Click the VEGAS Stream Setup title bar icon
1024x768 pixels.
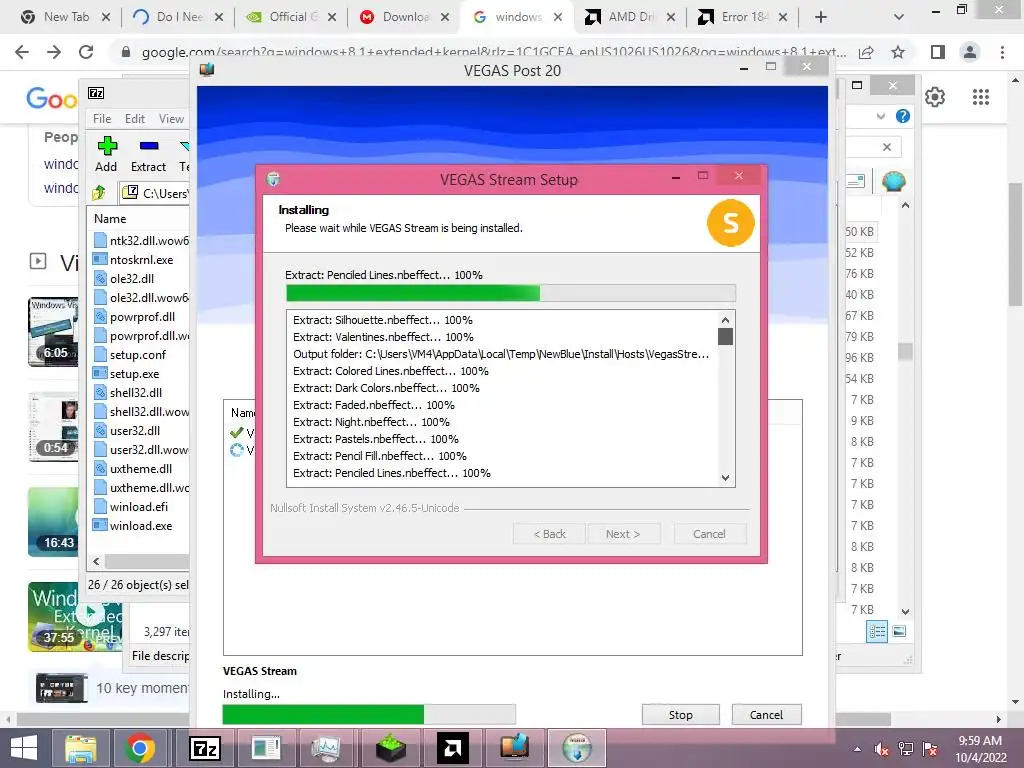point(273,179)
